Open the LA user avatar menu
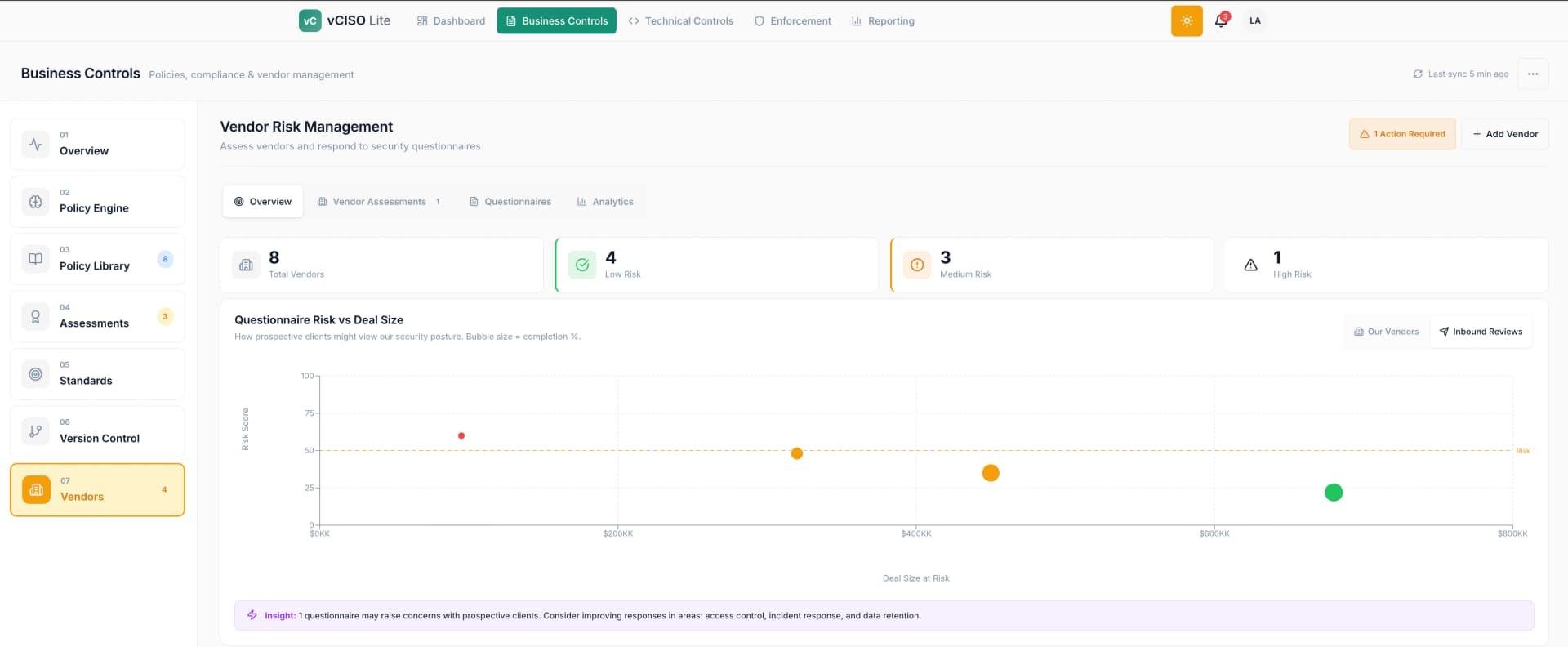The width and height of the screenshot is (1568, 647). coord(1255,20)
